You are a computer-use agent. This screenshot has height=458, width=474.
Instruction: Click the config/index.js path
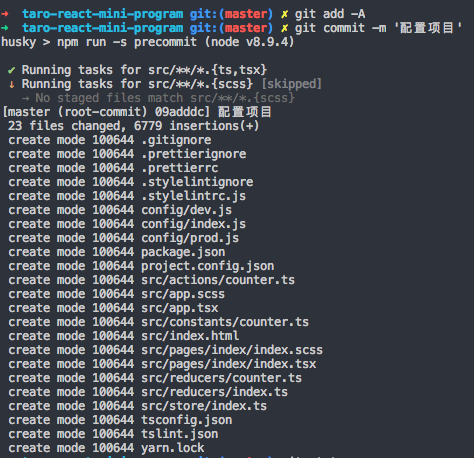[x=194, y=224]
